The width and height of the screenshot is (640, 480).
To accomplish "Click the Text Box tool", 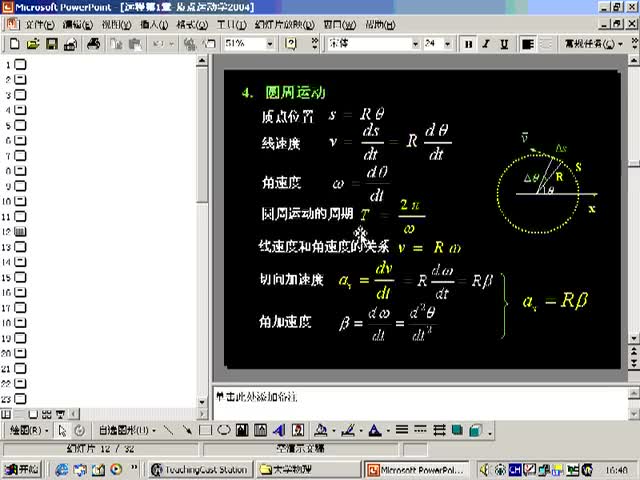I will 242,430.
